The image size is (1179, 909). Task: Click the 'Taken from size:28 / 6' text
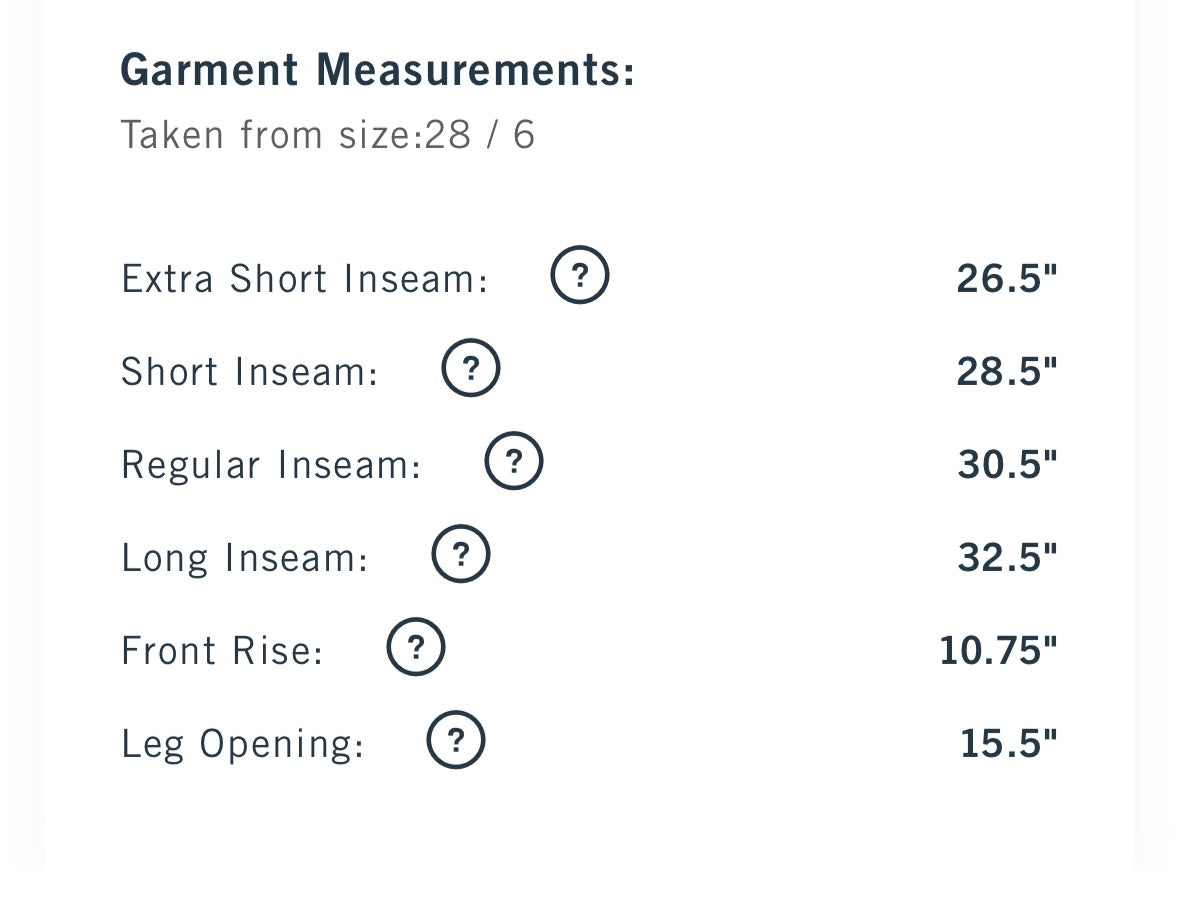click(328, 135)
